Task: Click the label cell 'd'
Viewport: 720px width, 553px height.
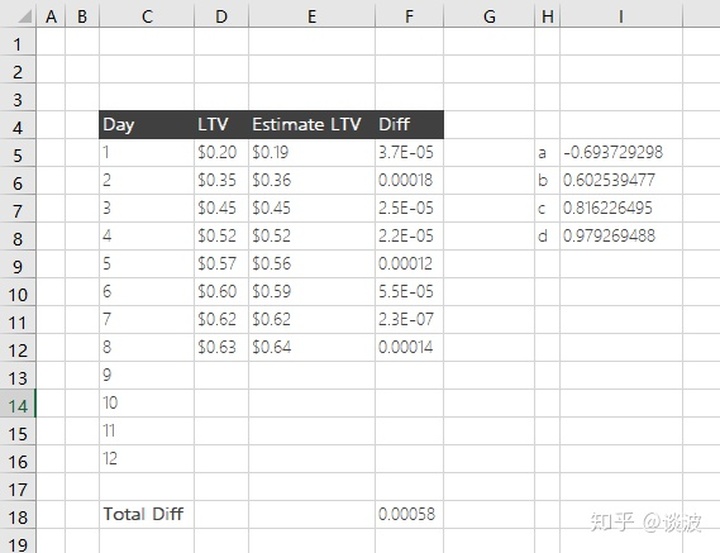Action: (547, 236)
